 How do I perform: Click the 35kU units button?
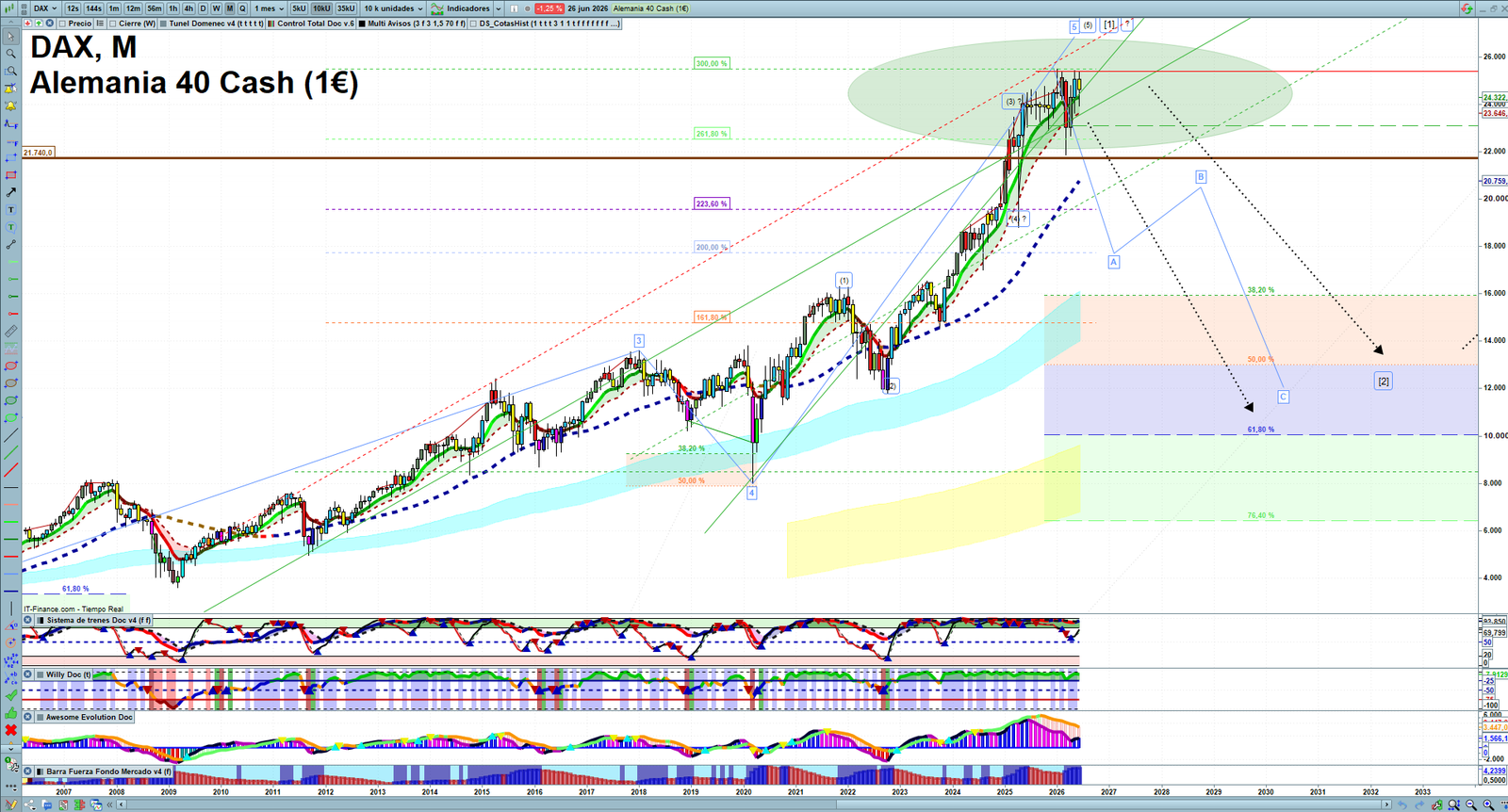(346, 8)
